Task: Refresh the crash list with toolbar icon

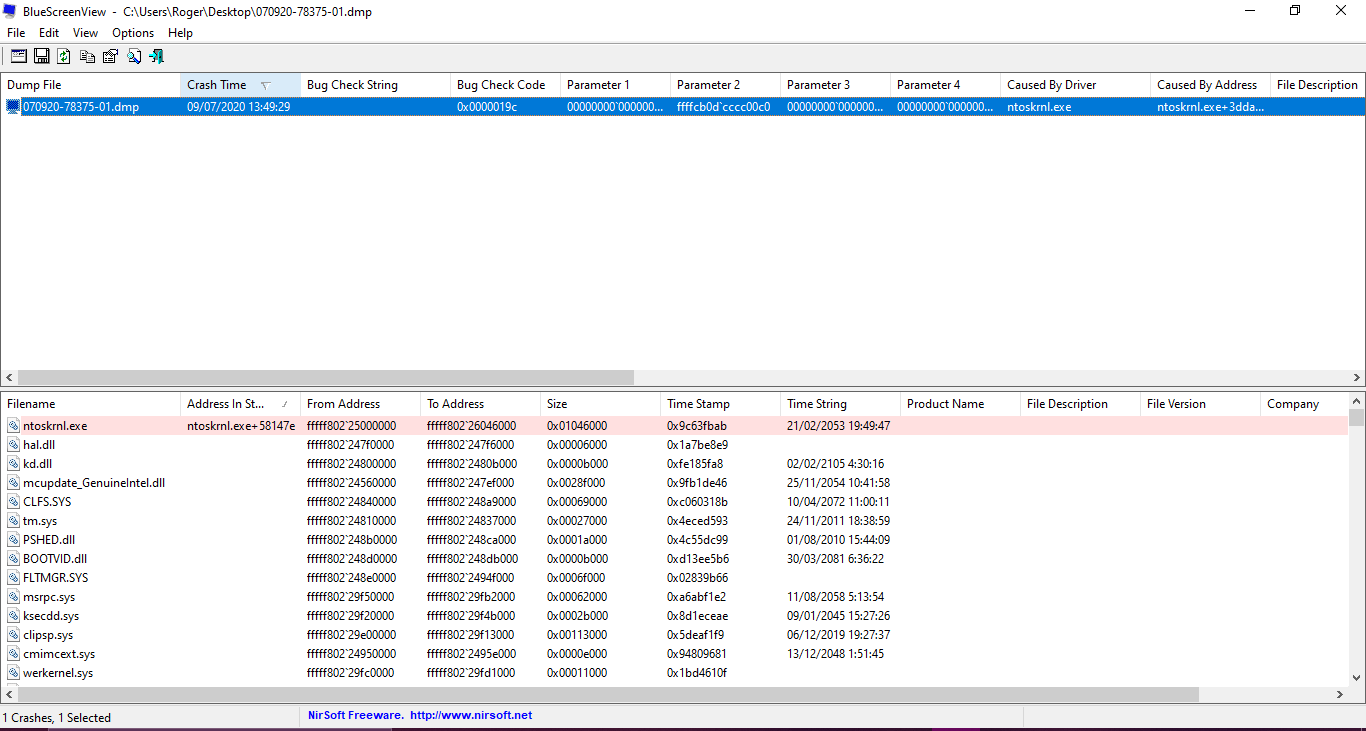Action: click(64, 56)
